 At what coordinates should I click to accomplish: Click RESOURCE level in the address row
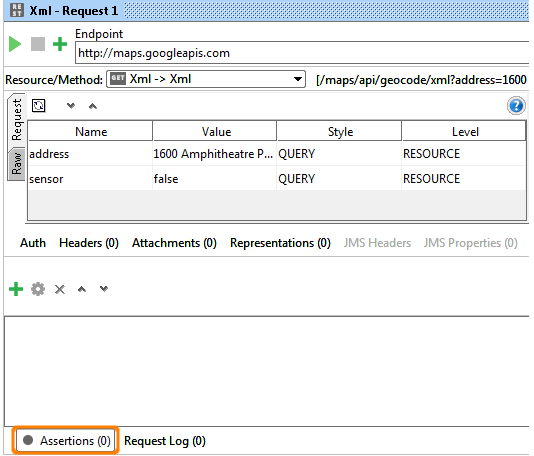tap(464, 154)
